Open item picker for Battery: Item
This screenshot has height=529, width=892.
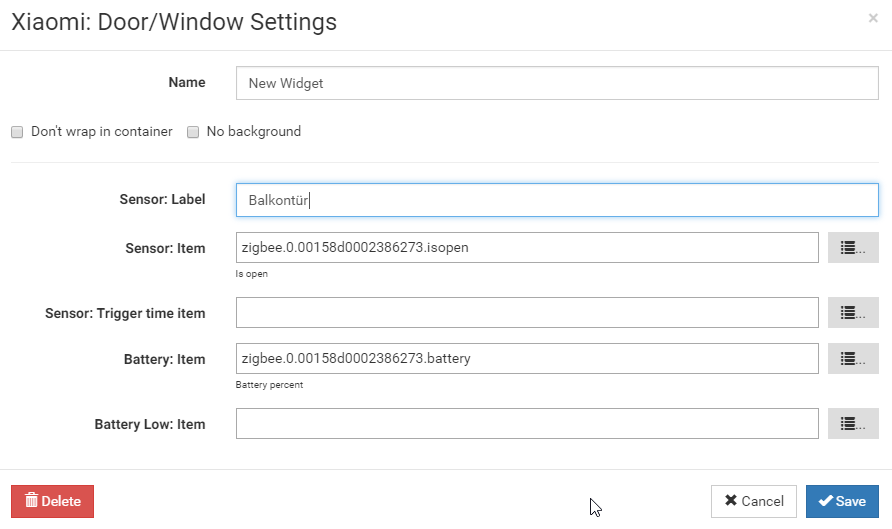click(x=853, y=359)
